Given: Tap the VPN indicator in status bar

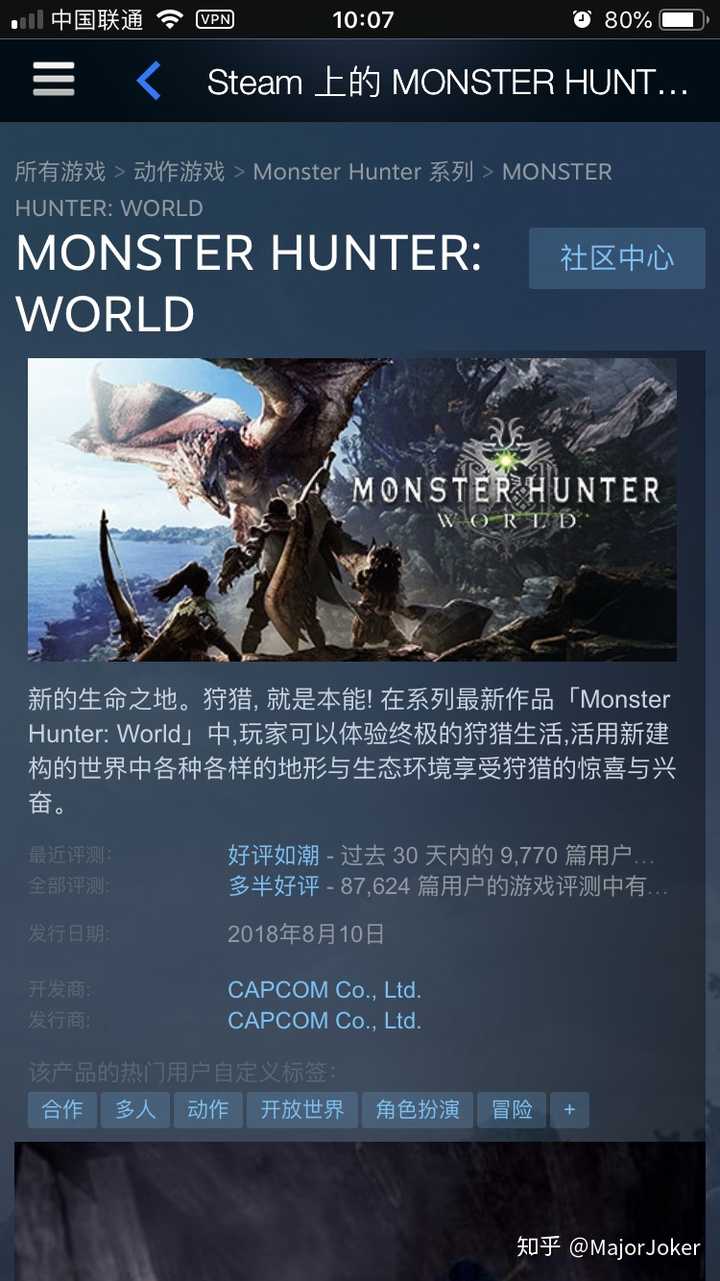Looking at the screenshot, I should click(x=215, y=19).
